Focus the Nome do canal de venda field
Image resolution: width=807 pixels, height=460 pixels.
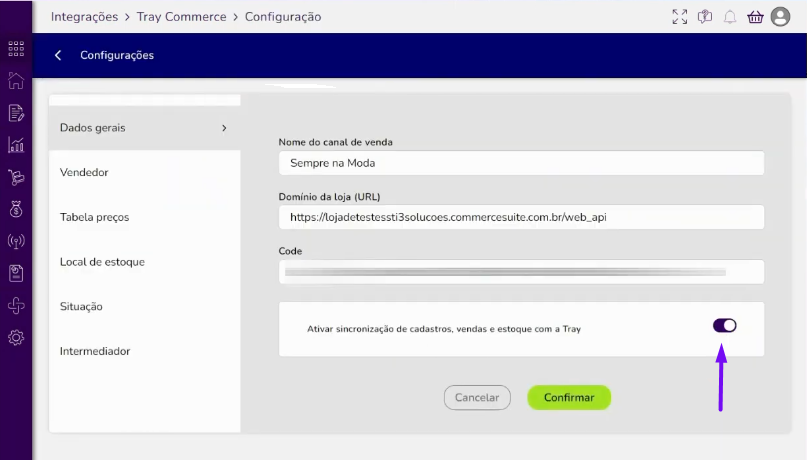point(521,163)
